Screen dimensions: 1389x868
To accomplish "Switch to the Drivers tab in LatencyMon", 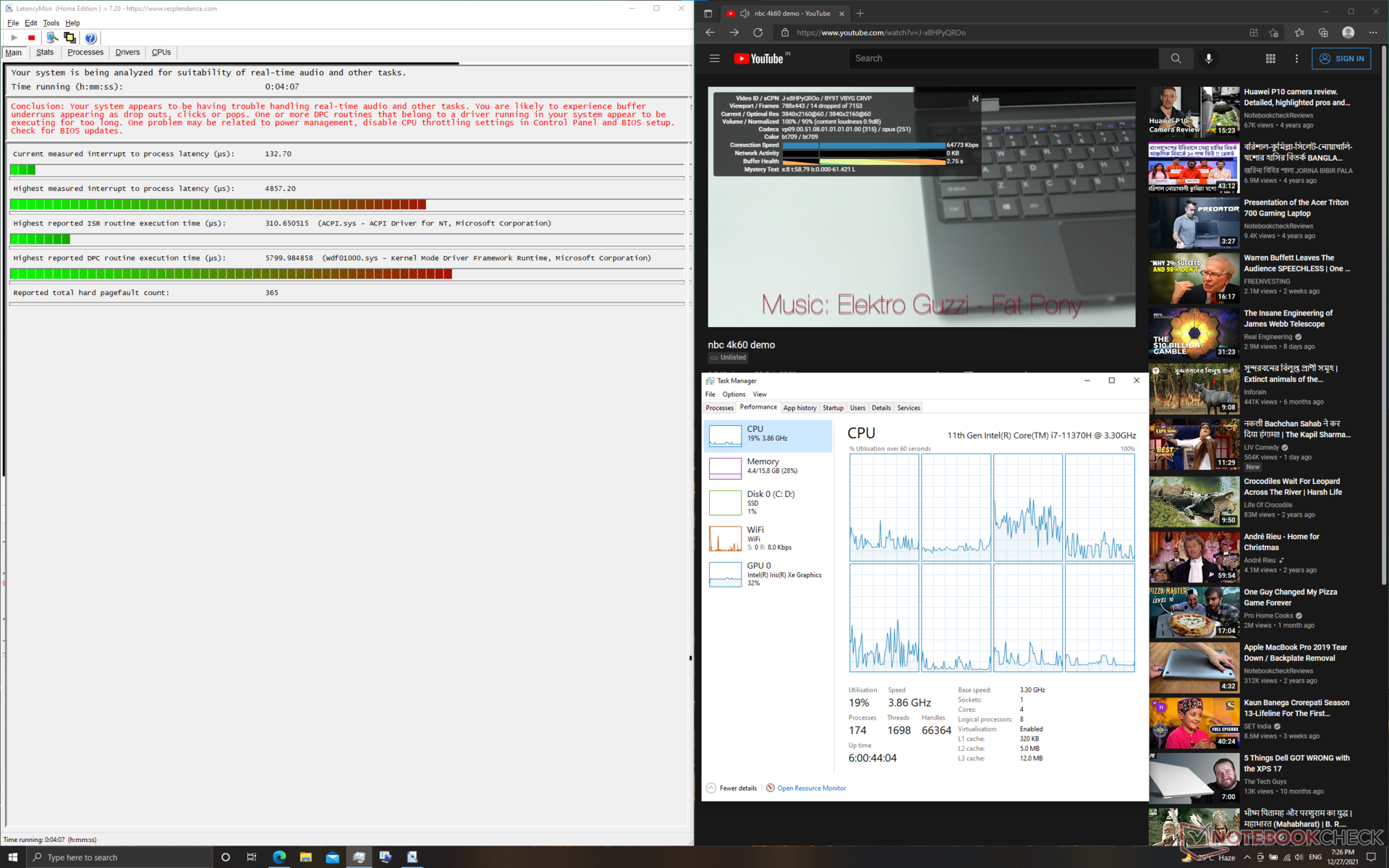I will [x=127, y=52].
